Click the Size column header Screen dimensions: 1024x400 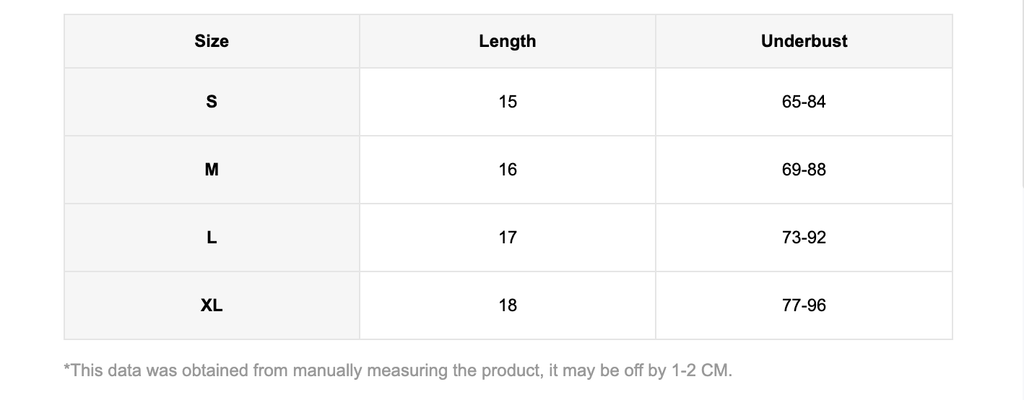pyautogui.click(x=211, y=41)
